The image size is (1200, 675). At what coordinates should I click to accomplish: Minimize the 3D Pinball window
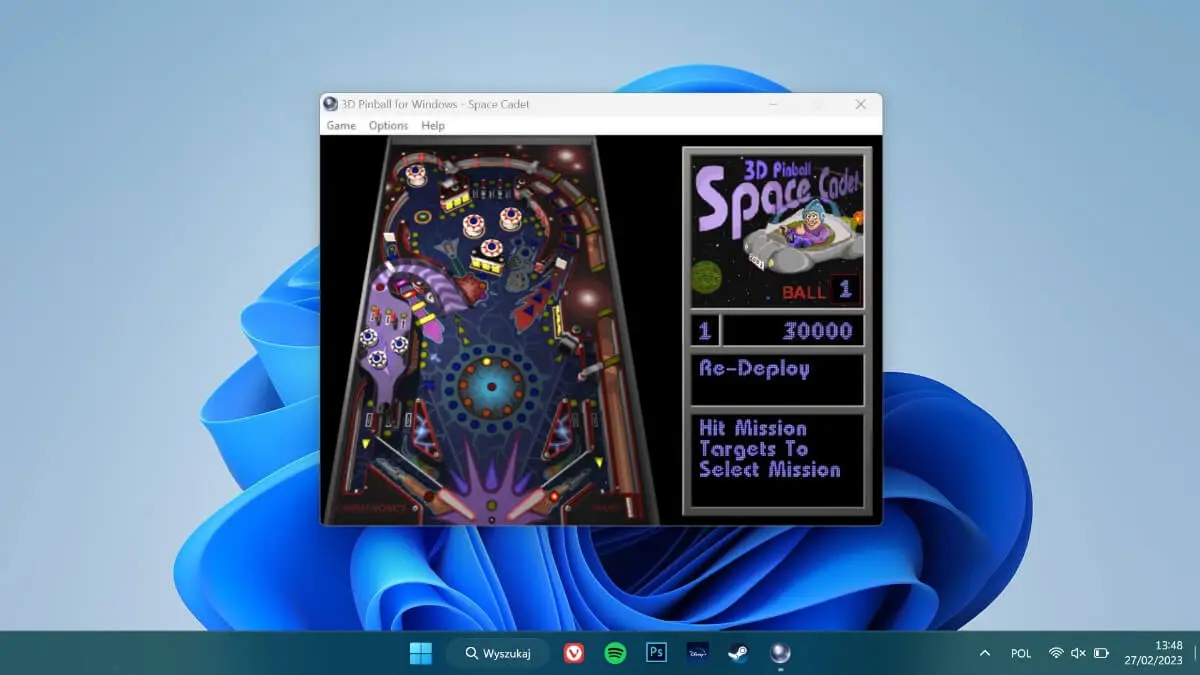point(772,104)
